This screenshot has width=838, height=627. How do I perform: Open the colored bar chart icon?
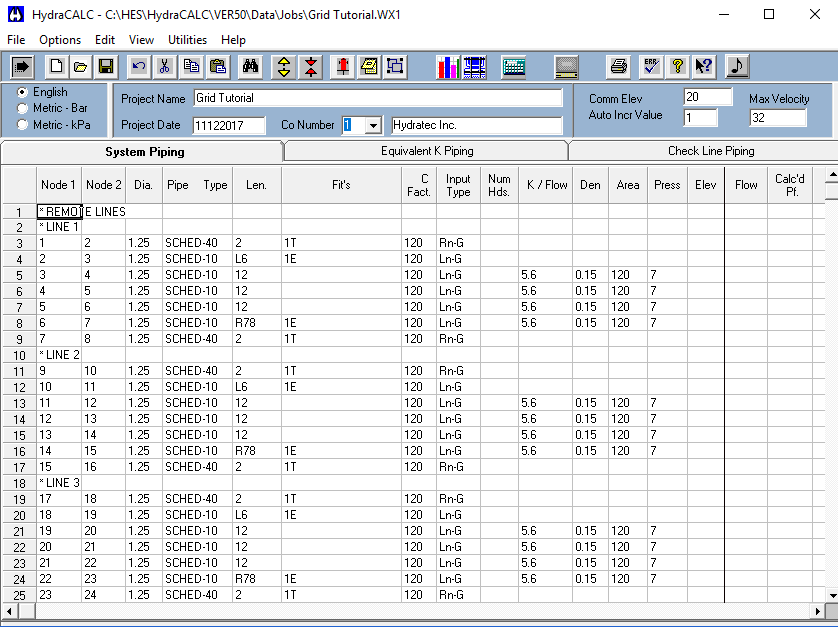[x=447, y=66]
